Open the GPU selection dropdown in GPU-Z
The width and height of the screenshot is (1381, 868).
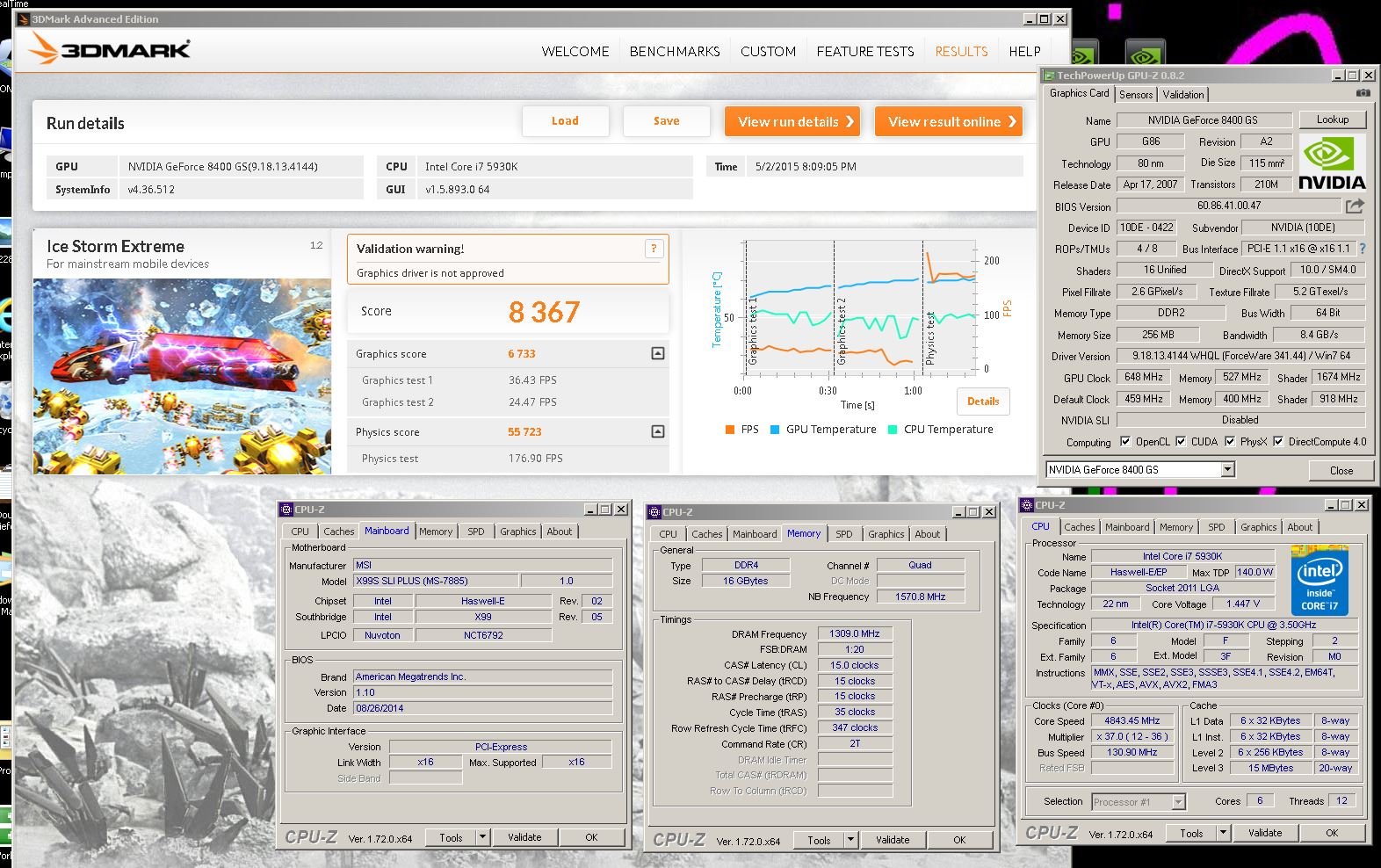1228,469
